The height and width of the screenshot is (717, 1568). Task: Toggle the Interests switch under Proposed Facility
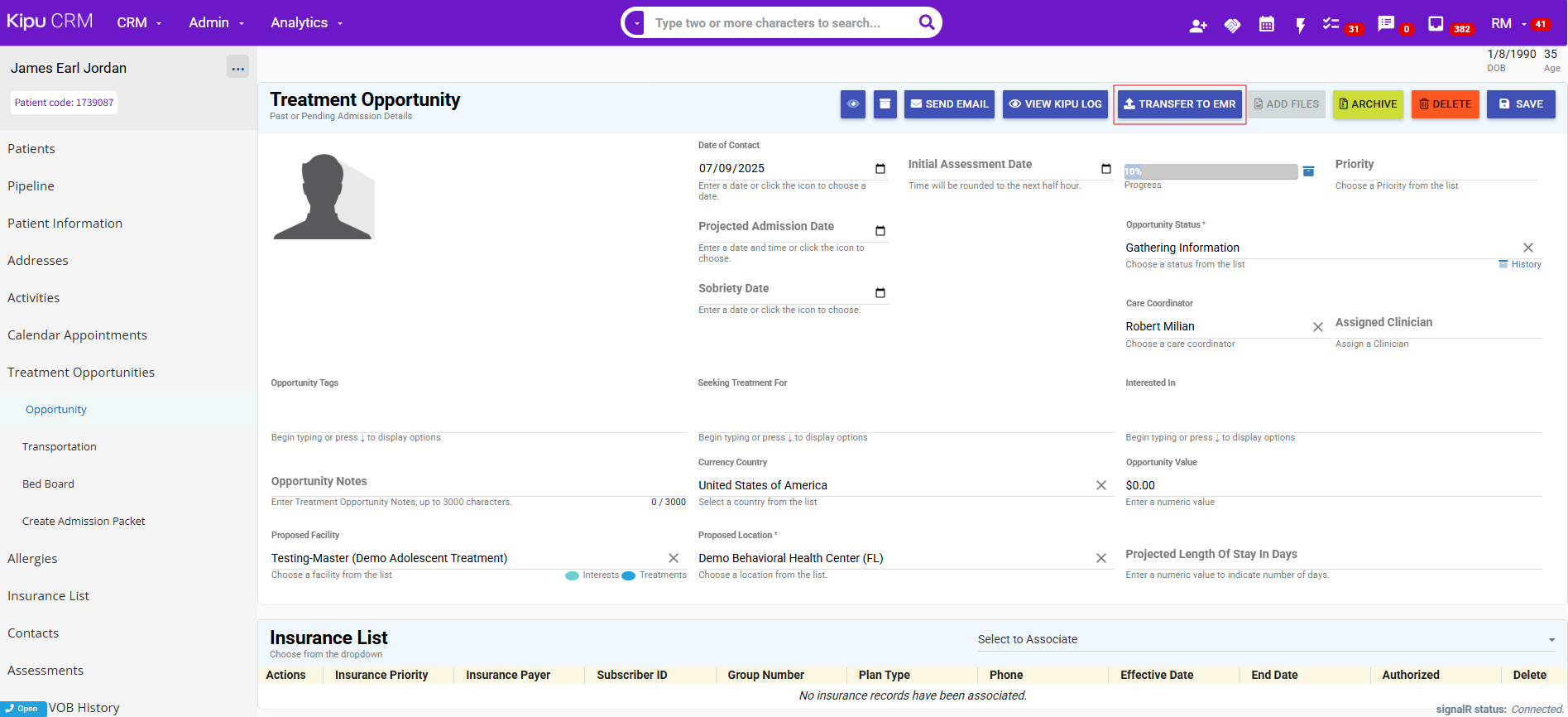[x=572, y=575]
